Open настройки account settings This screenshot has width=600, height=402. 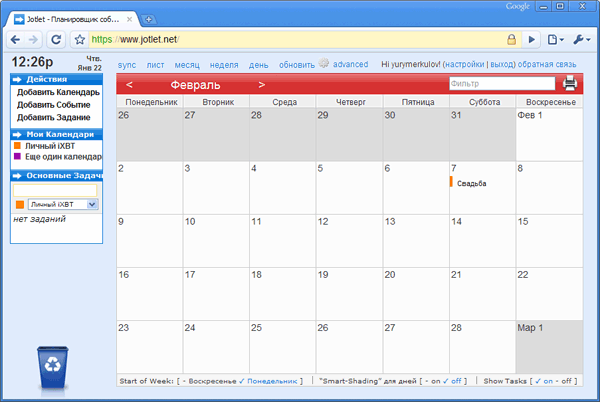pos(464,64)
